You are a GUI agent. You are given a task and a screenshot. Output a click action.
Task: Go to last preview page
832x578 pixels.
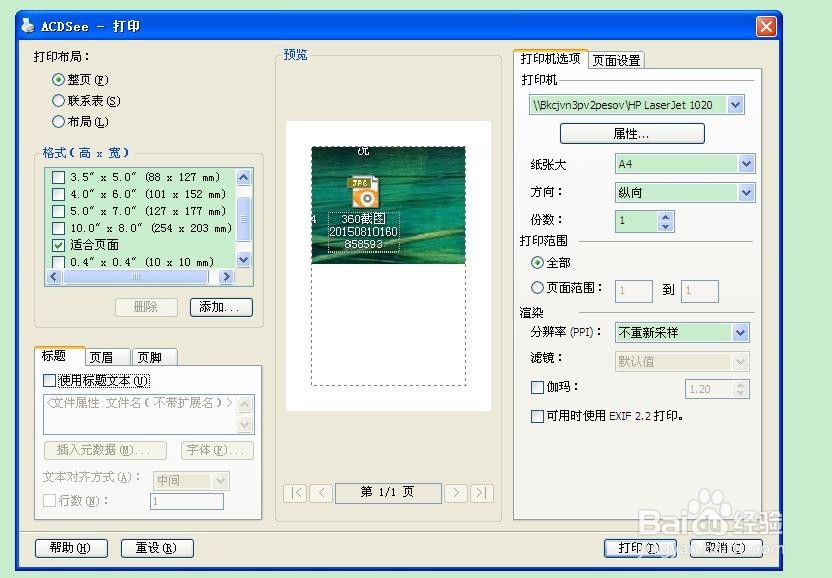coord(482,493)
